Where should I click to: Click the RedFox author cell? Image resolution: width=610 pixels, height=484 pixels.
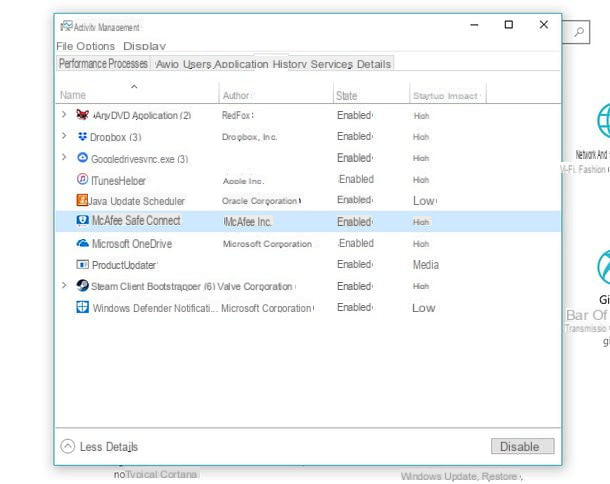tap(237, 115)
